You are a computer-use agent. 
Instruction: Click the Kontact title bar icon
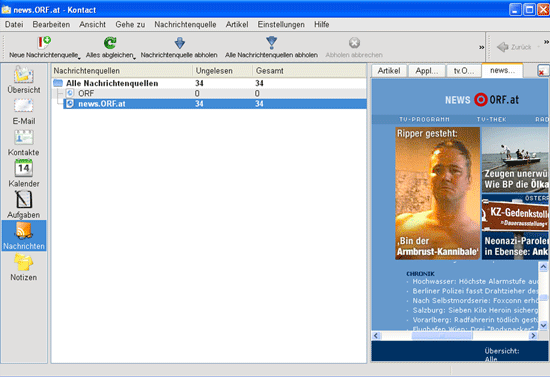[6, 9]
